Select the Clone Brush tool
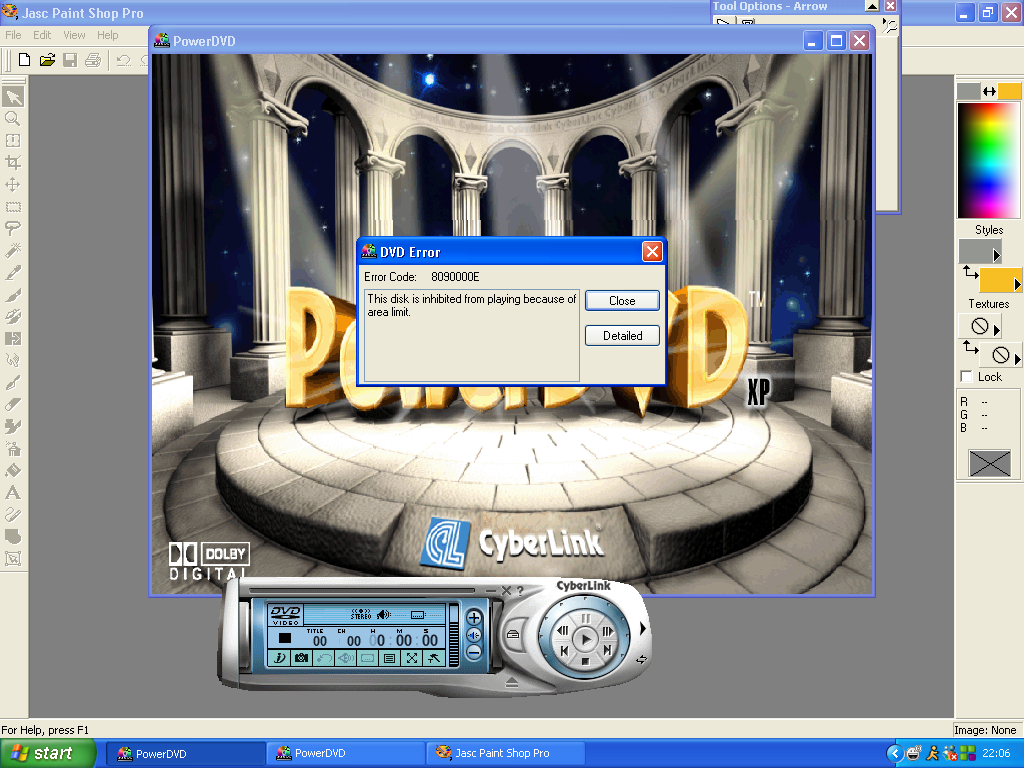1024x768 pixels. click(x=13, y=317)
